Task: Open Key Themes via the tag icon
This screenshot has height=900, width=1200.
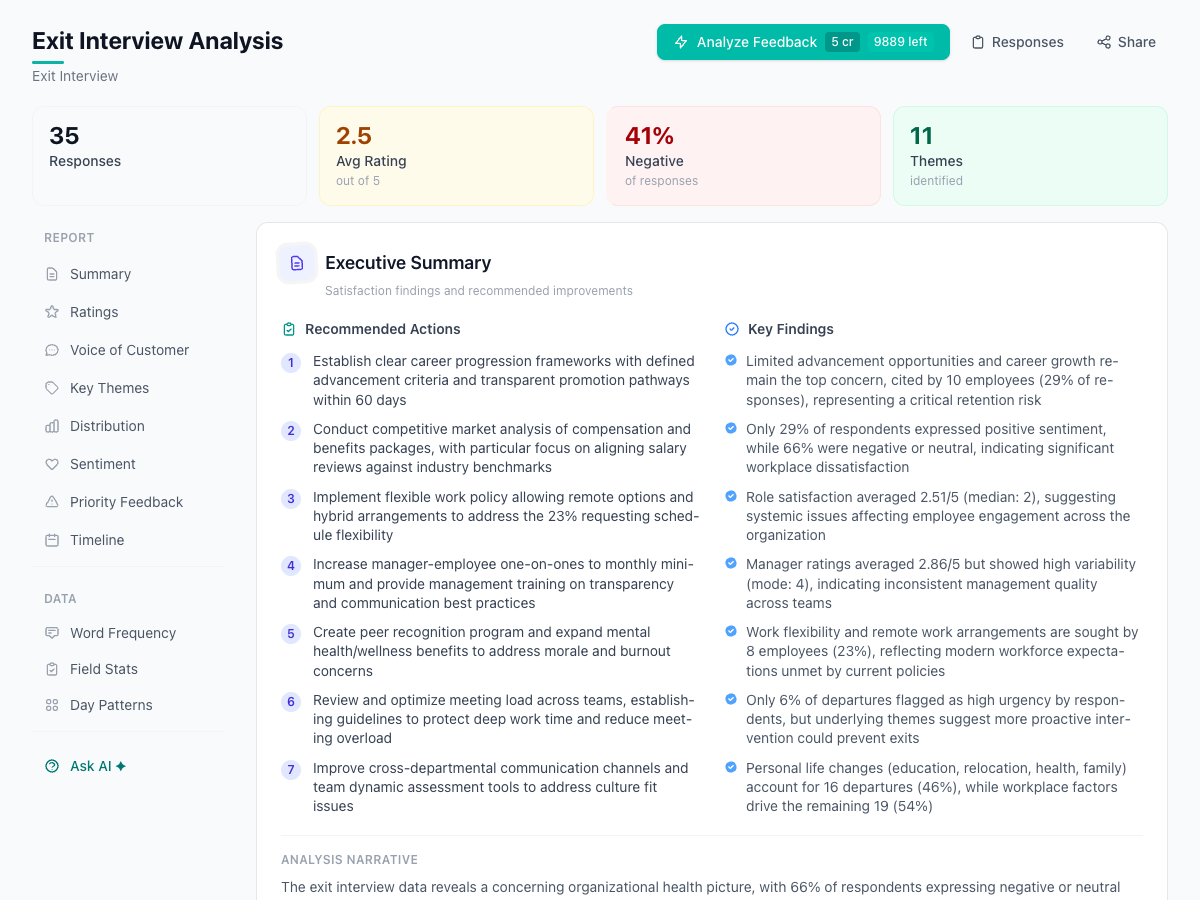Action: 51,387
